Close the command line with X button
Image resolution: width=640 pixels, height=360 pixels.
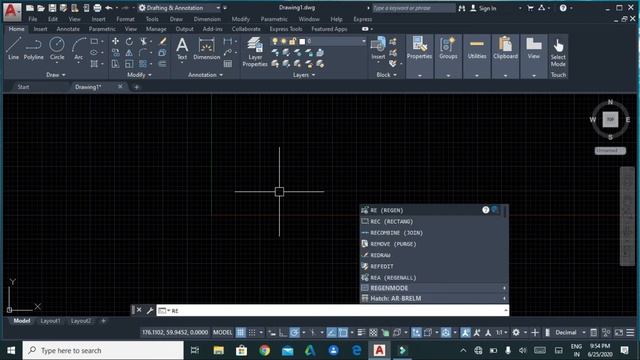139,310
